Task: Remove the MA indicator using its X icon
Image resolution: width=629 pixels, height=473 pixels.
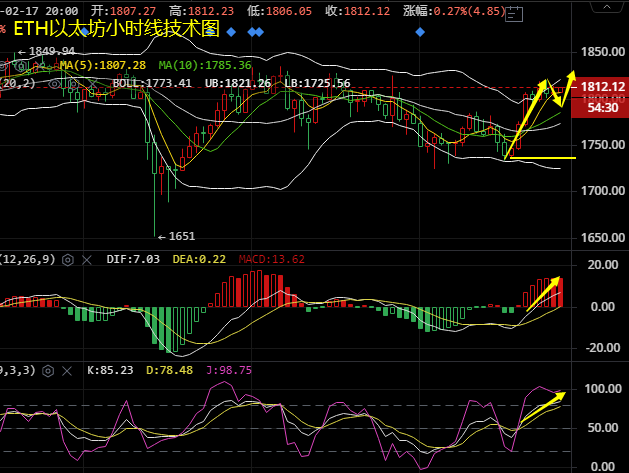Action: (x=39, y=66)
